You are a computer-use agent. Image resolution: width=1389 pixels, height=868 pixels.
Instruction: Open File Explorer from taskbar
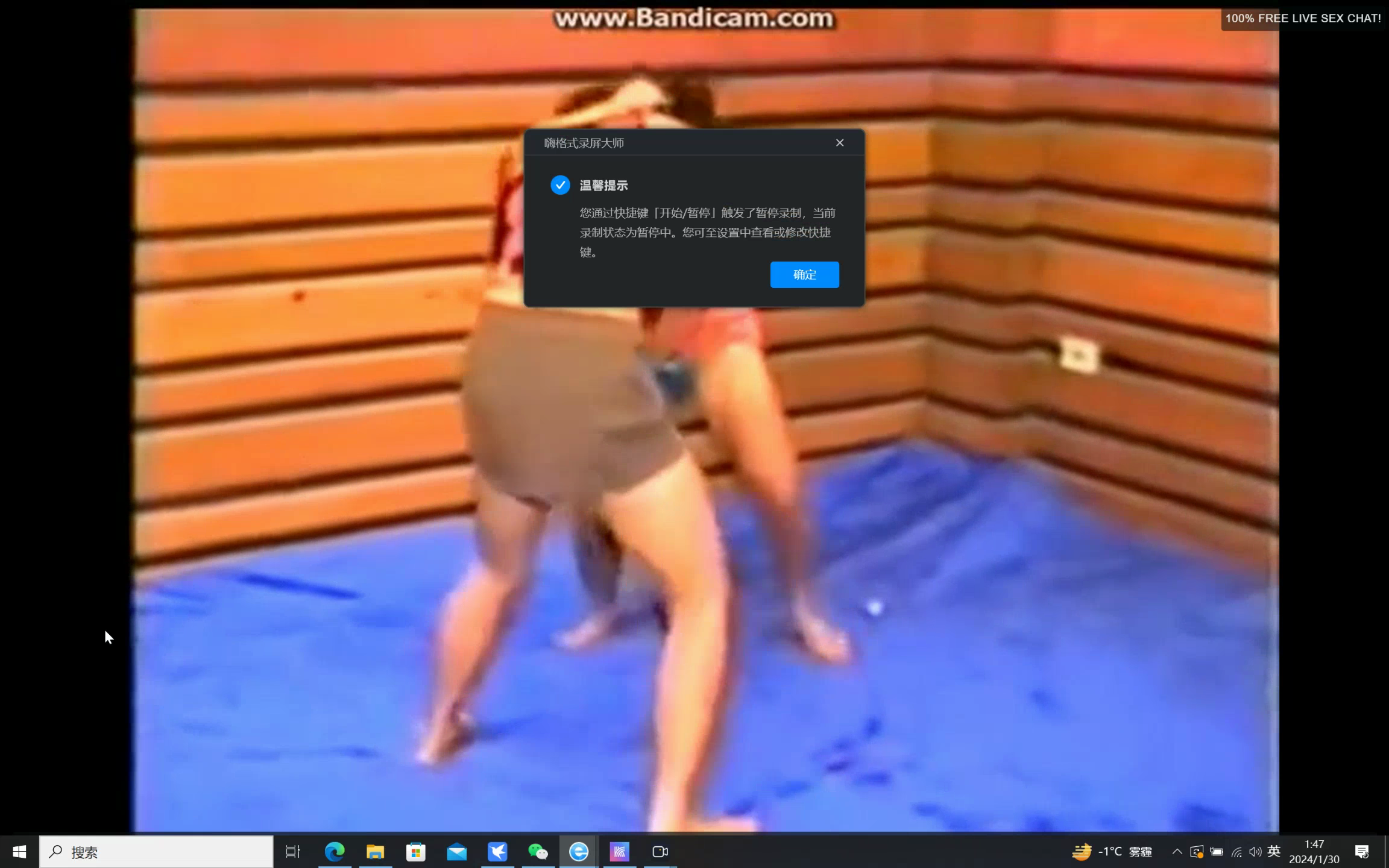pos(375,852)
